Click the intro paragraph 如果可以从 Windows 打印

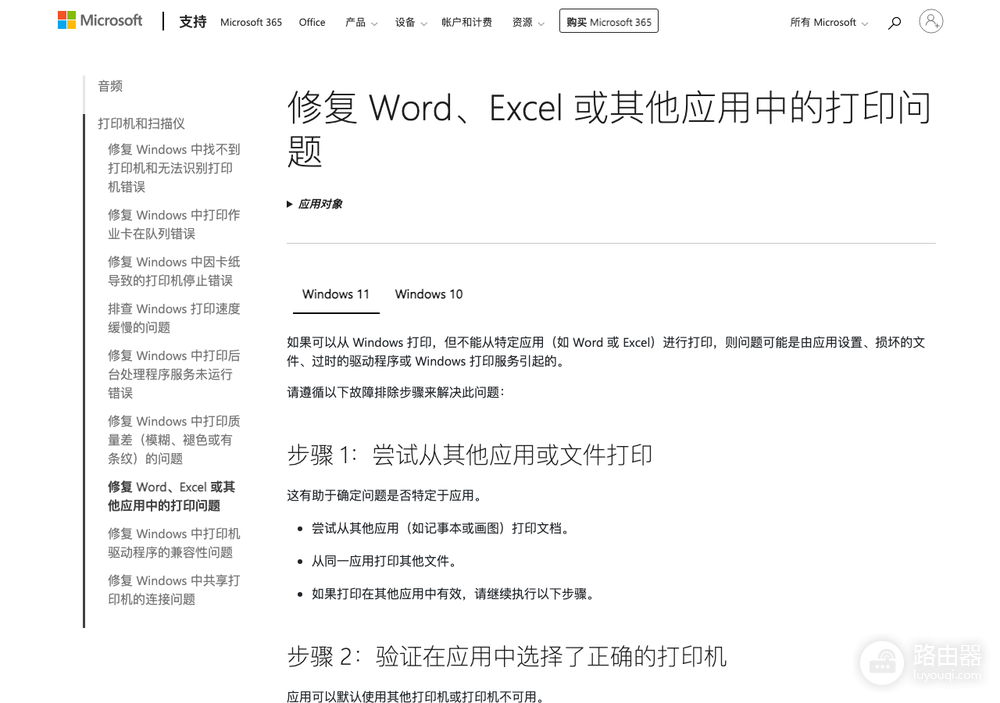point(606,352)
